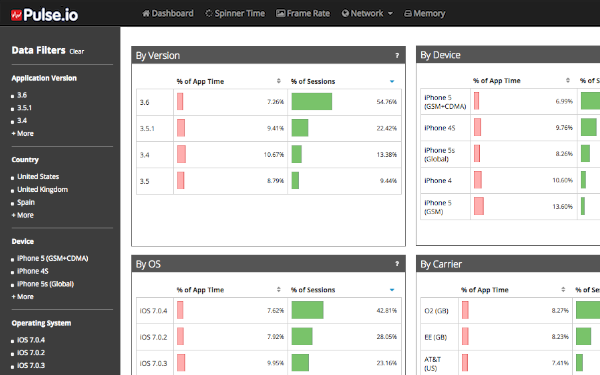
Task: Toggle the 3.6 application version filter
Action: click(x=22, y=95)
